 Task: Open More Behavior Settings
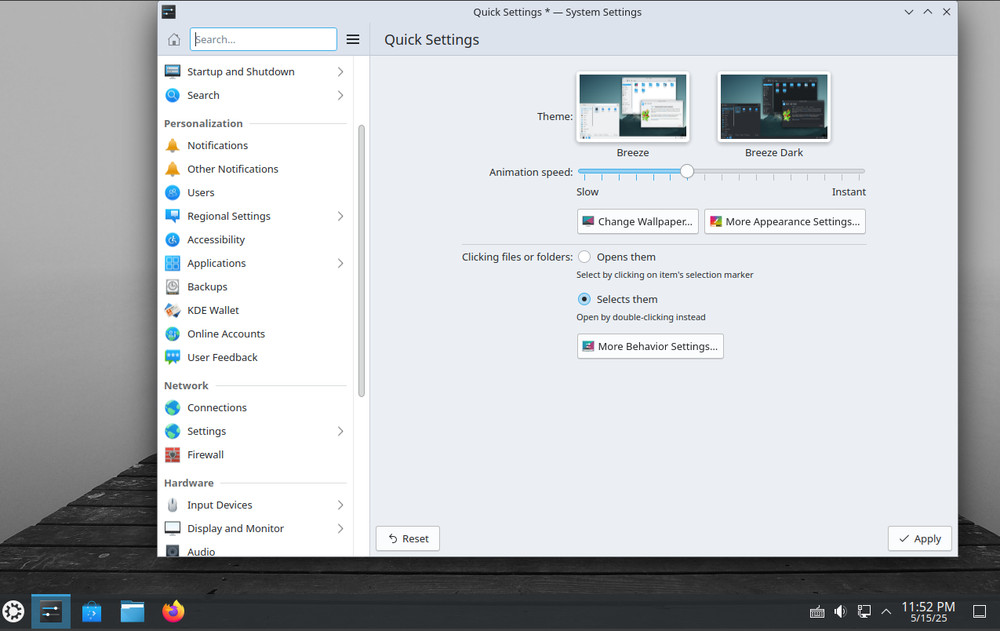coord(650,346)
